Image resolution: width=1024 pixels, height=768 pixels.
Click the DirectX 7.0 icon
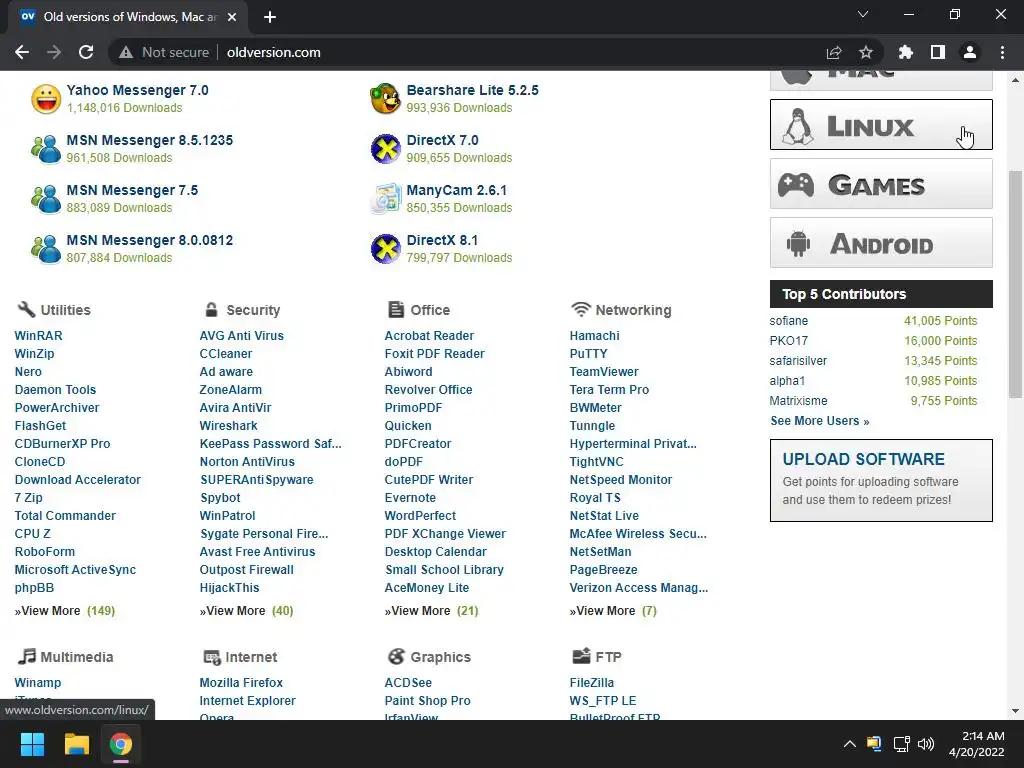386,149
